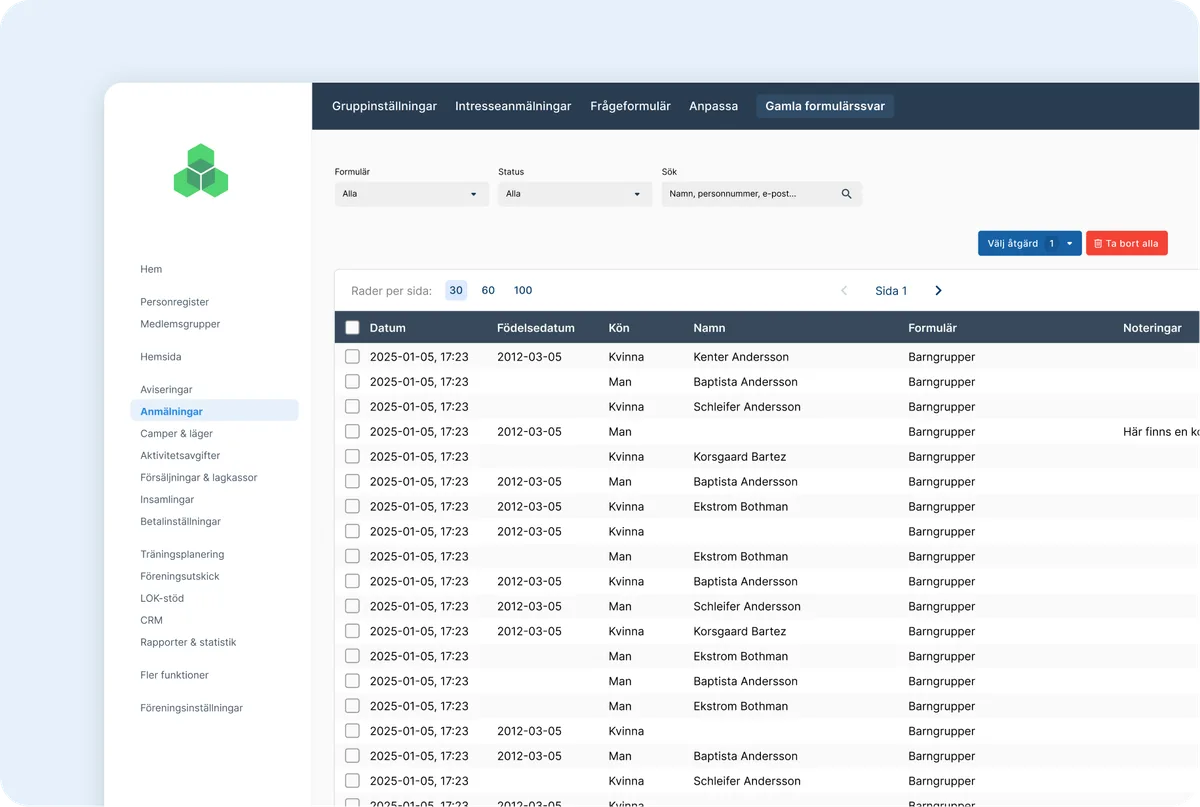Screen dimensions: 1200x807
Task: Open Försäljningar & lagkassor in the sidebar
Action: (199, 478)
